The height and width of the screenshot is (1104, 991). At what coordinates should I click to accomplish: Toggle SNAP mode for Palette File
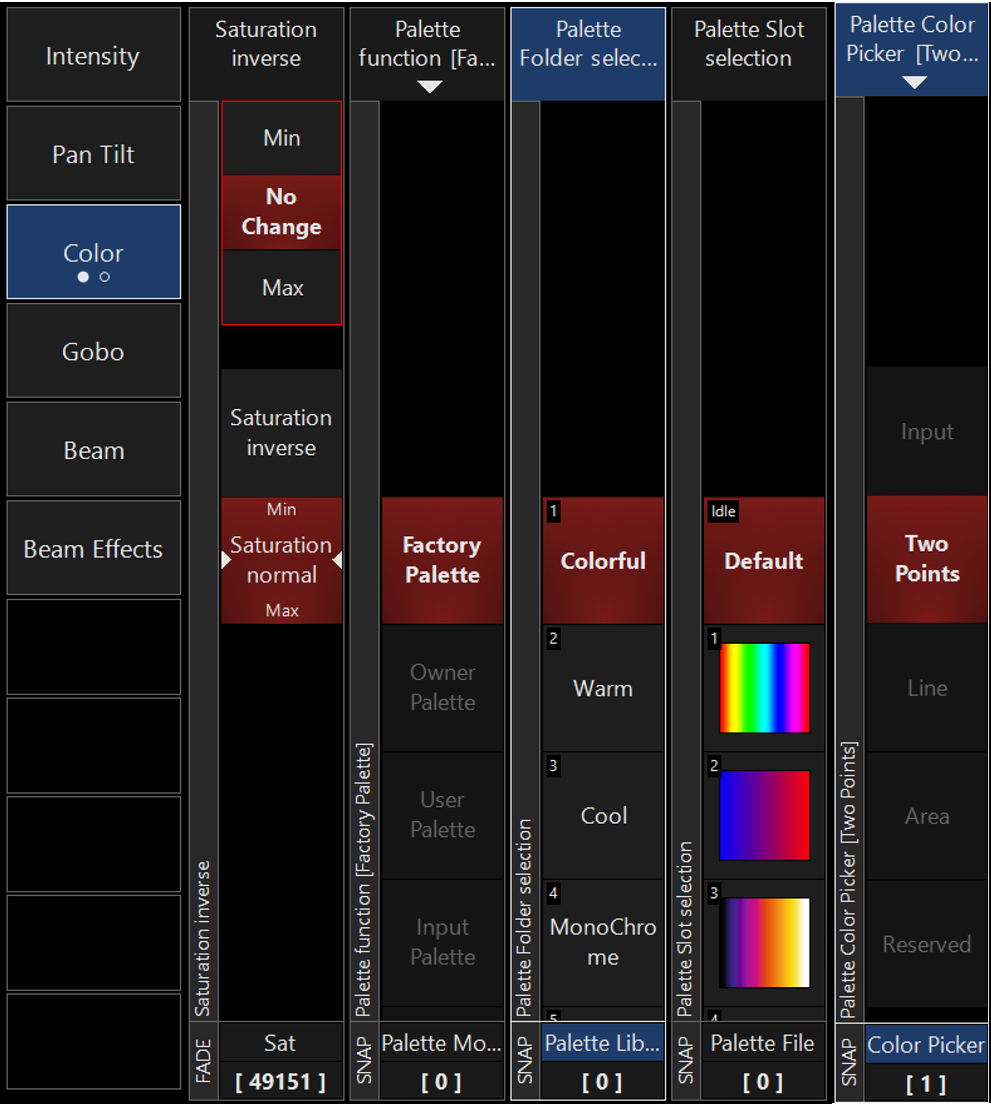[686, 1061]
